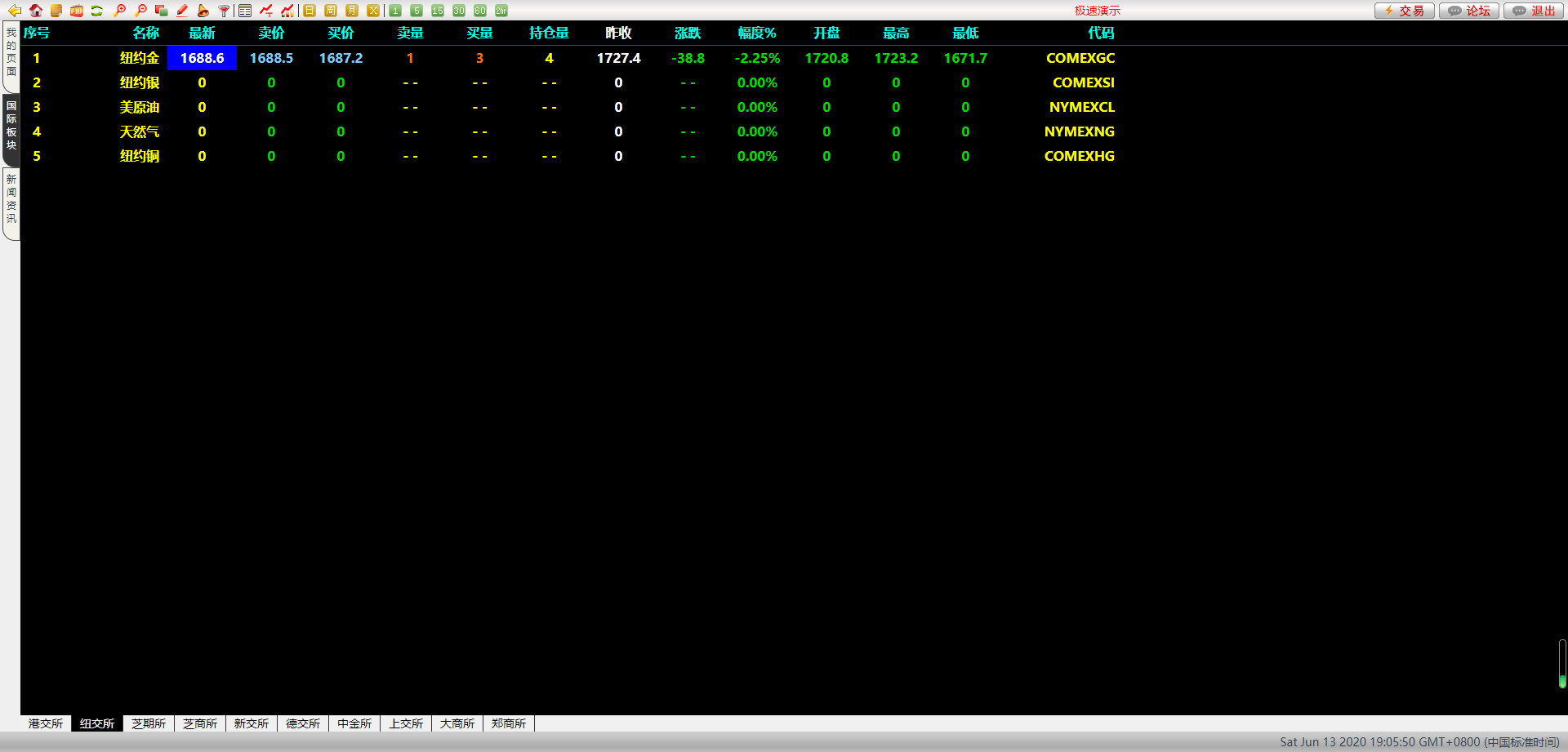This screenshot has height=752, width=1568.
Task: Open the yellow notepad icon
Action: (x=56, y=11)
